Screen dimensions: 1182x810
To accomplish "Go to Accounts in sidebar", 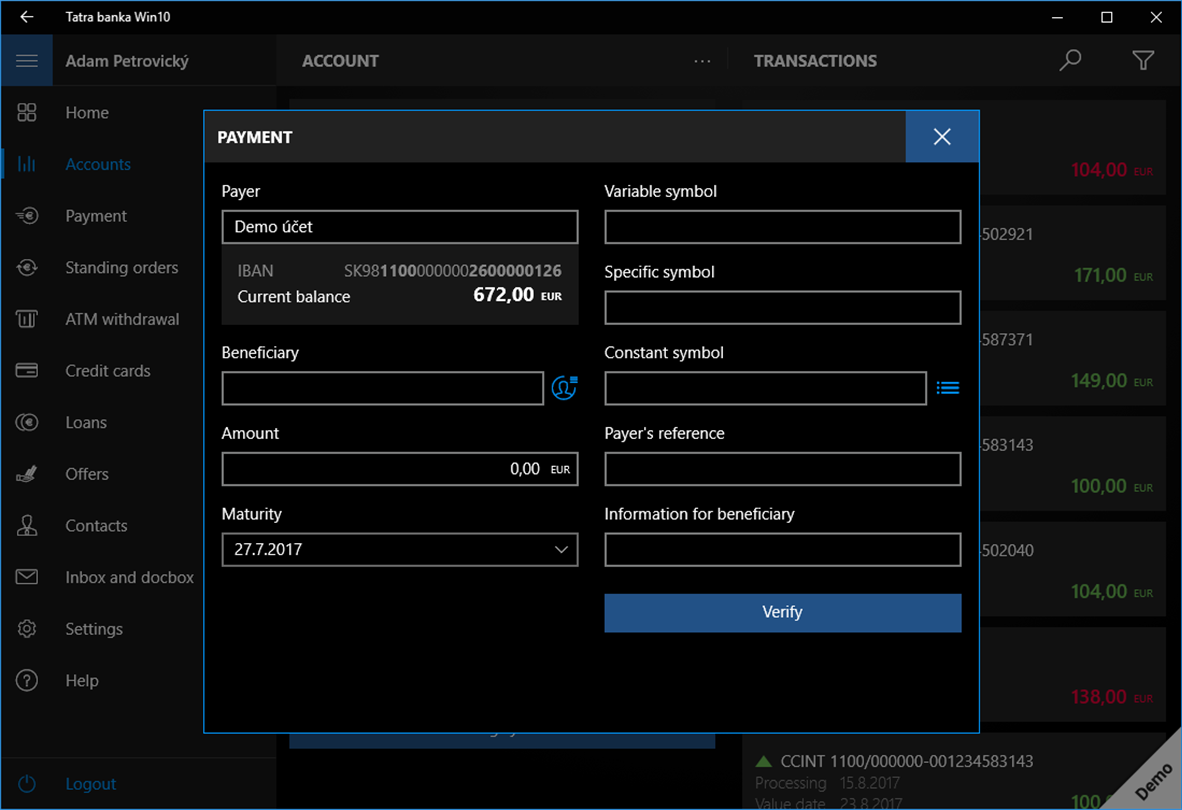I will [x=98, y=164].
